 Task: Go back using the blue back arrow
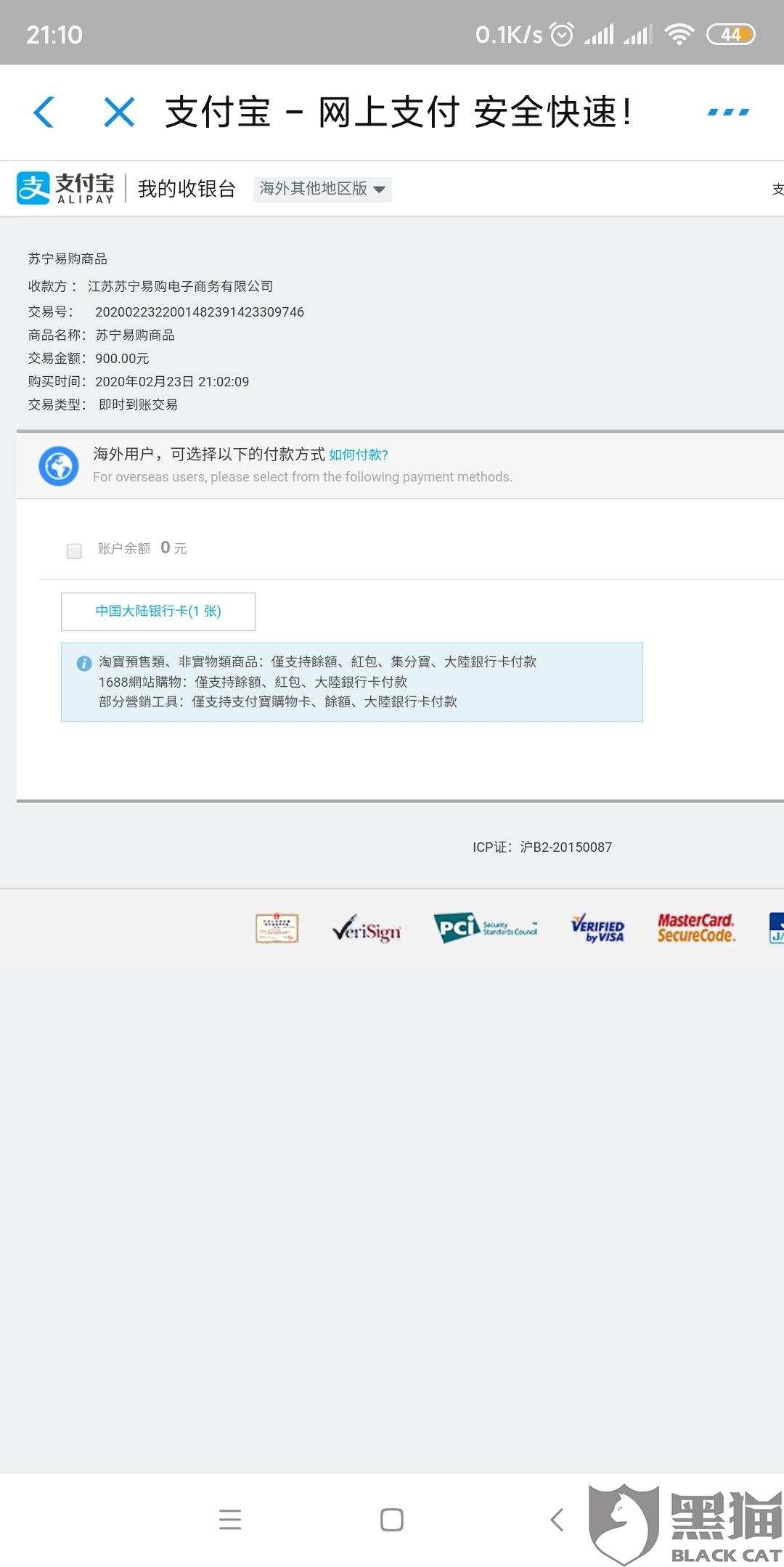(x=44, y=112)
